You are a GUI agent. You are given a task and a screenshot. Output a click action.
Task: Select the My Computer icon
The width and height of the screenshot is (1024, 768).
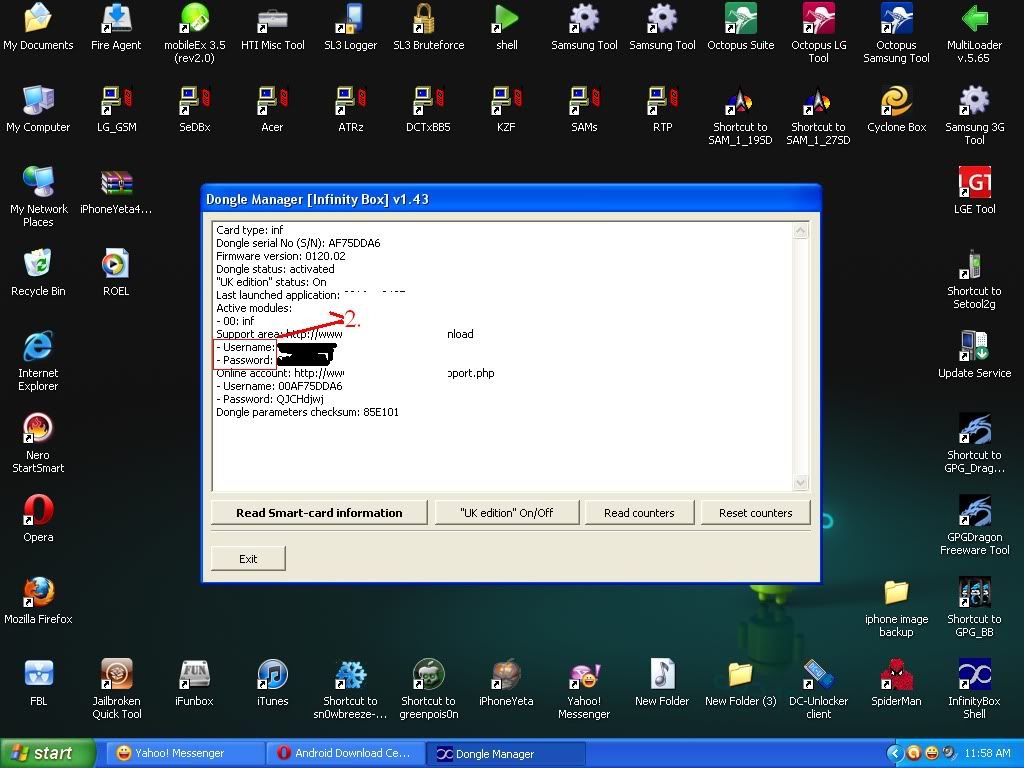tap(38, 109)
